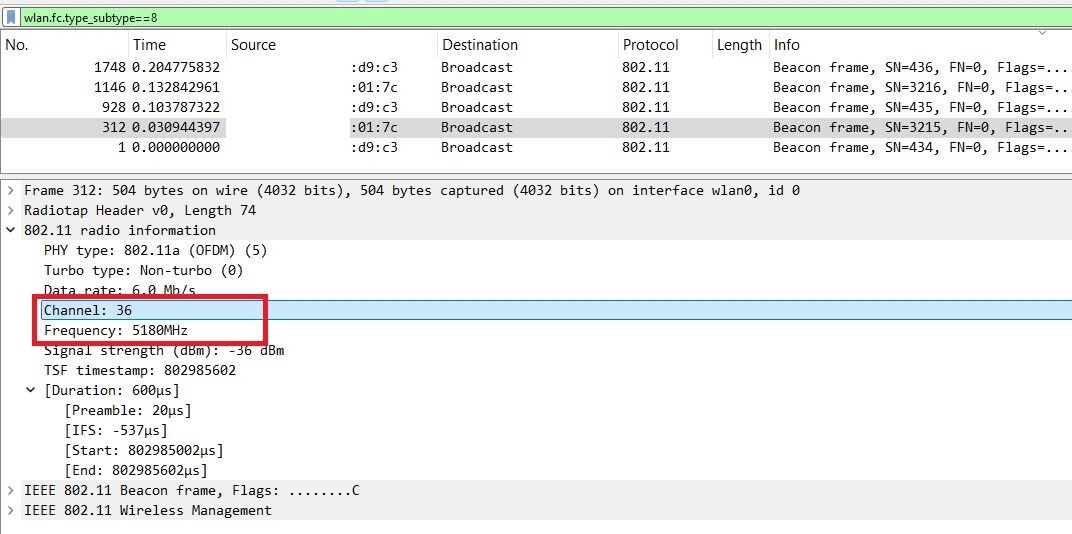Sort packets by Length column header
This screenshot has height=534, width=1072.
coord(740,45)
